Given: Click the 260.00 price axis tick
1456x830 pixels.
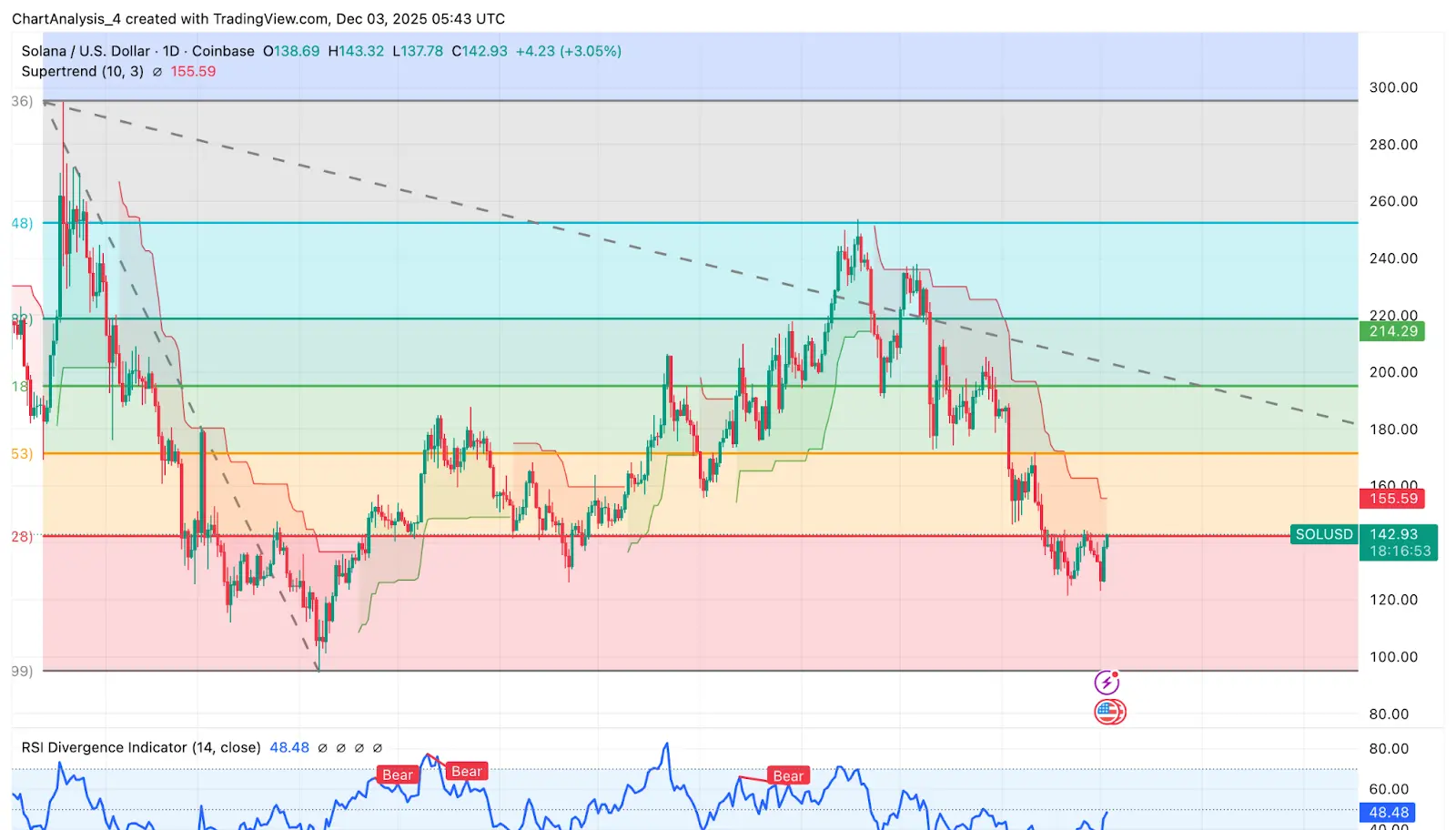Looking at the screenshot, I should click(1393, 201).
